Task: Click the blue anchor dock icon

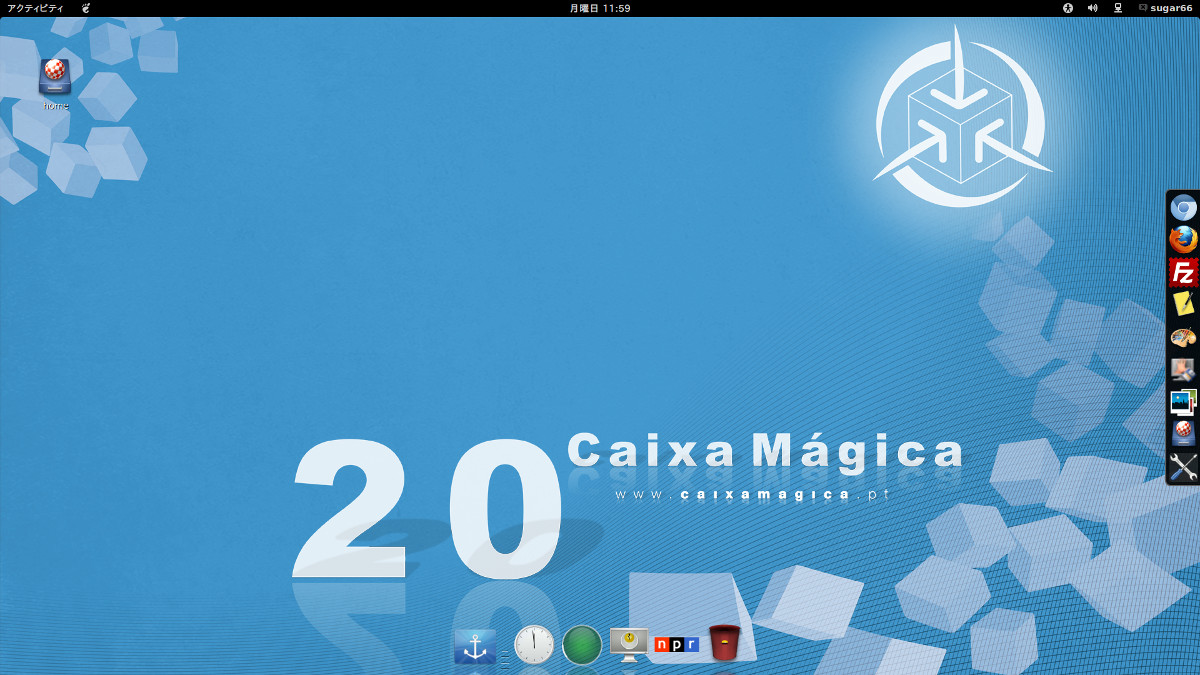Action: point(475,647)
